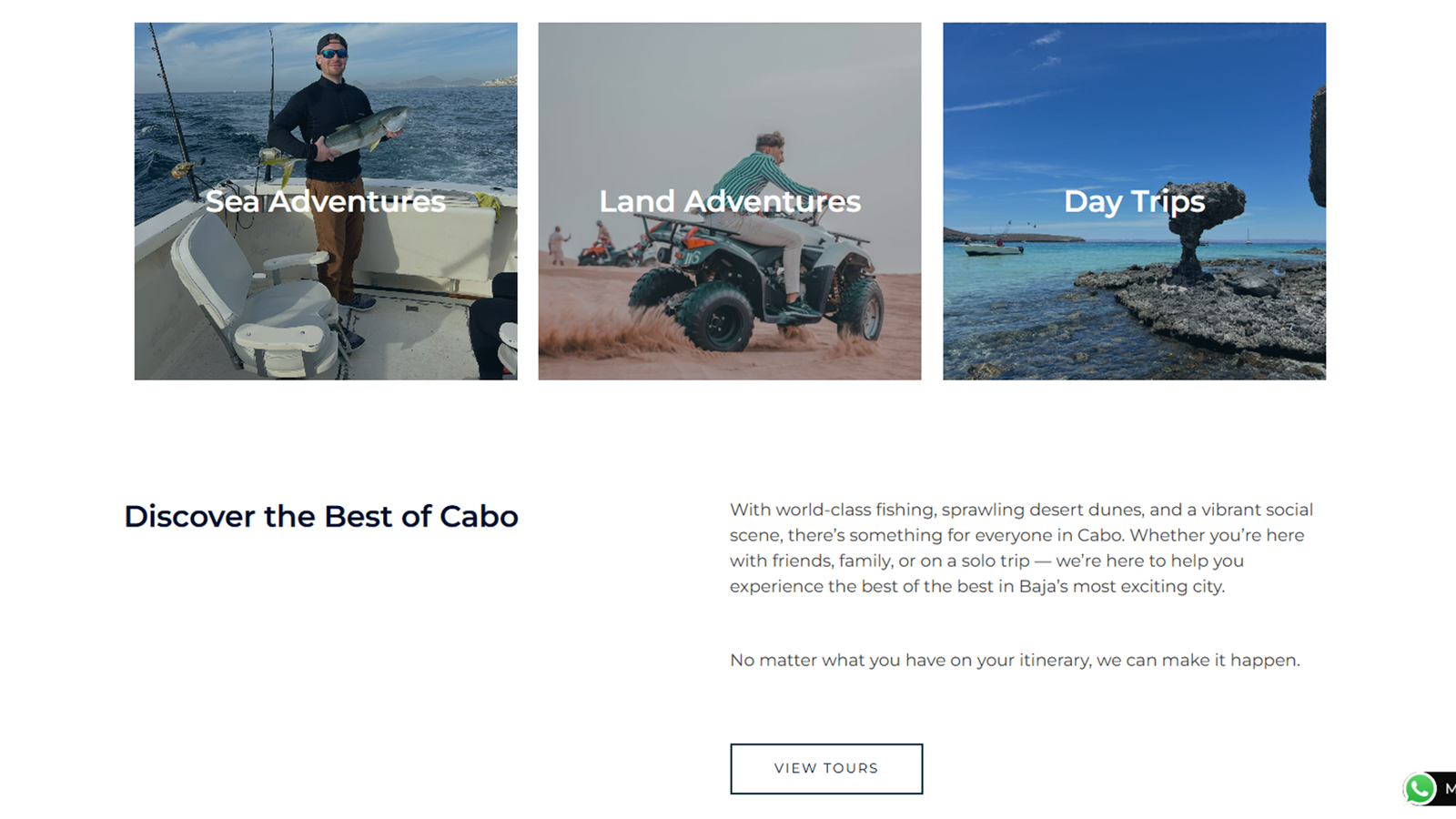Screen dimensions: 1456x819
Task: Click the "No matter what you have" sentence
Action: pos(1015,661)
